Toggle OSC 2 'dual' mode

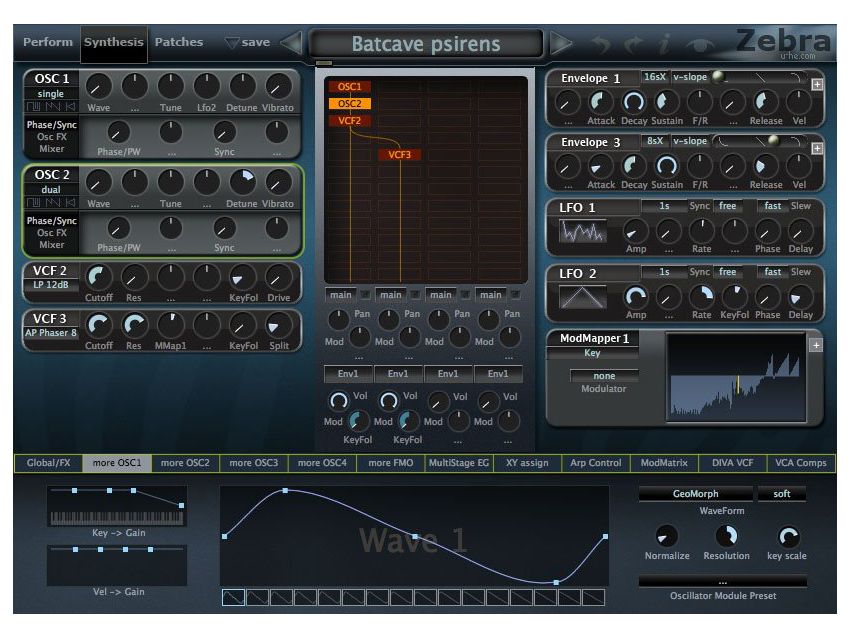pyautogui.click(x=51, y=190)
